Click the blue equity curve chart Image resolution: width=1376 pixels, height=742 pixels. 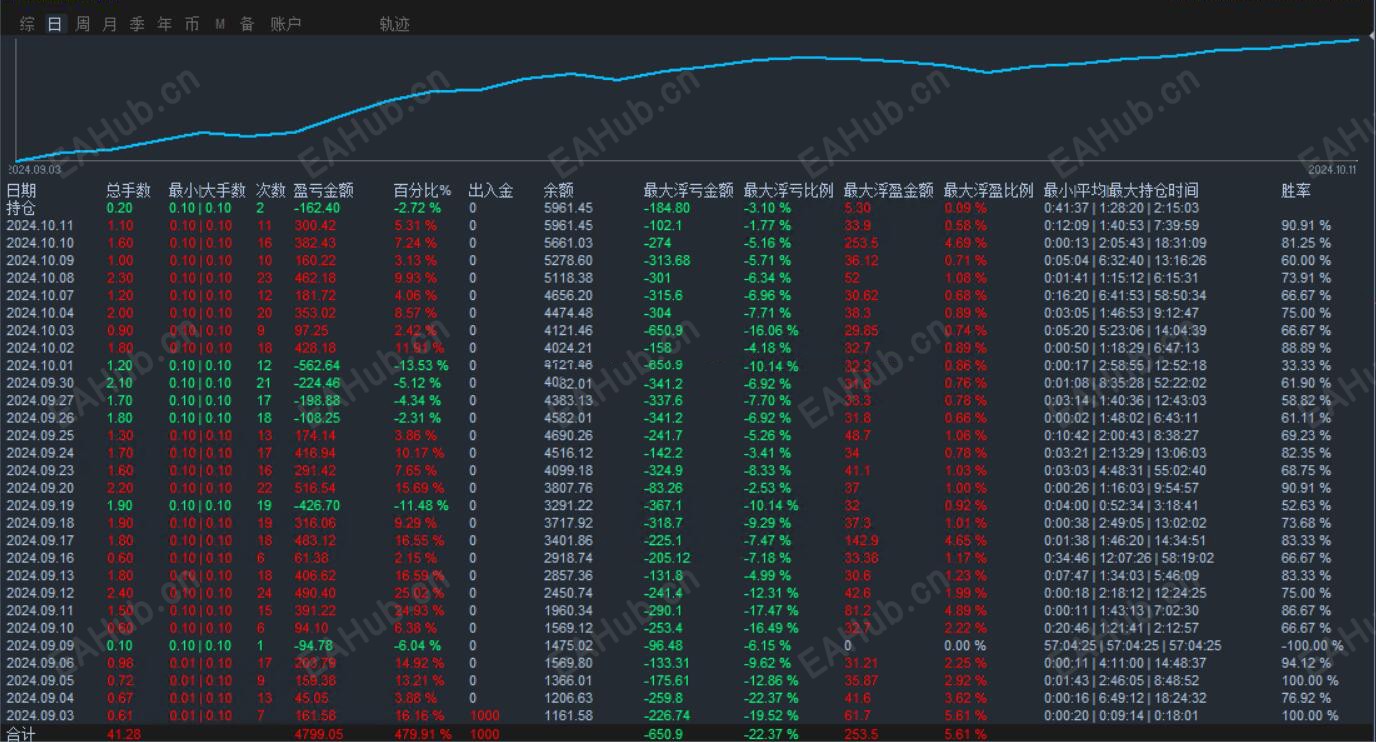tap(688, 98)
